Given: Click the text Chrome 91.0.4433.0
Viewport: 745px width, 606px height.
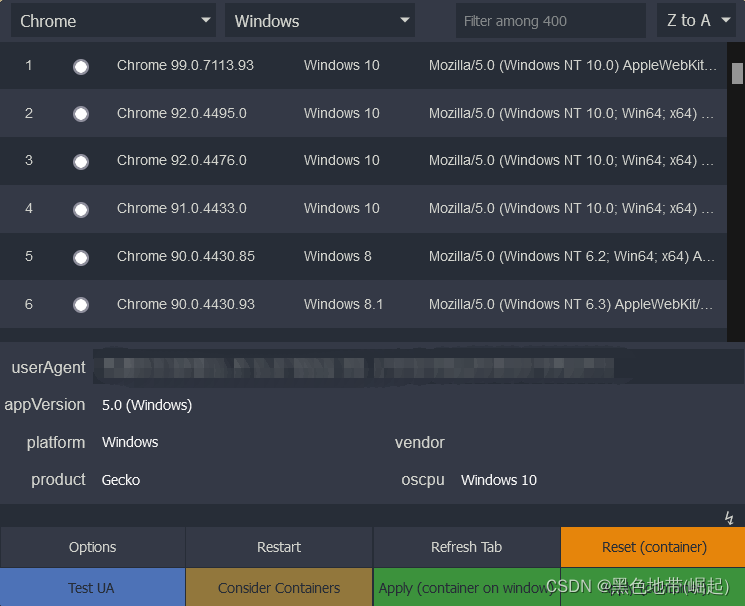Looking at the screenshot, I should point(181,208).
